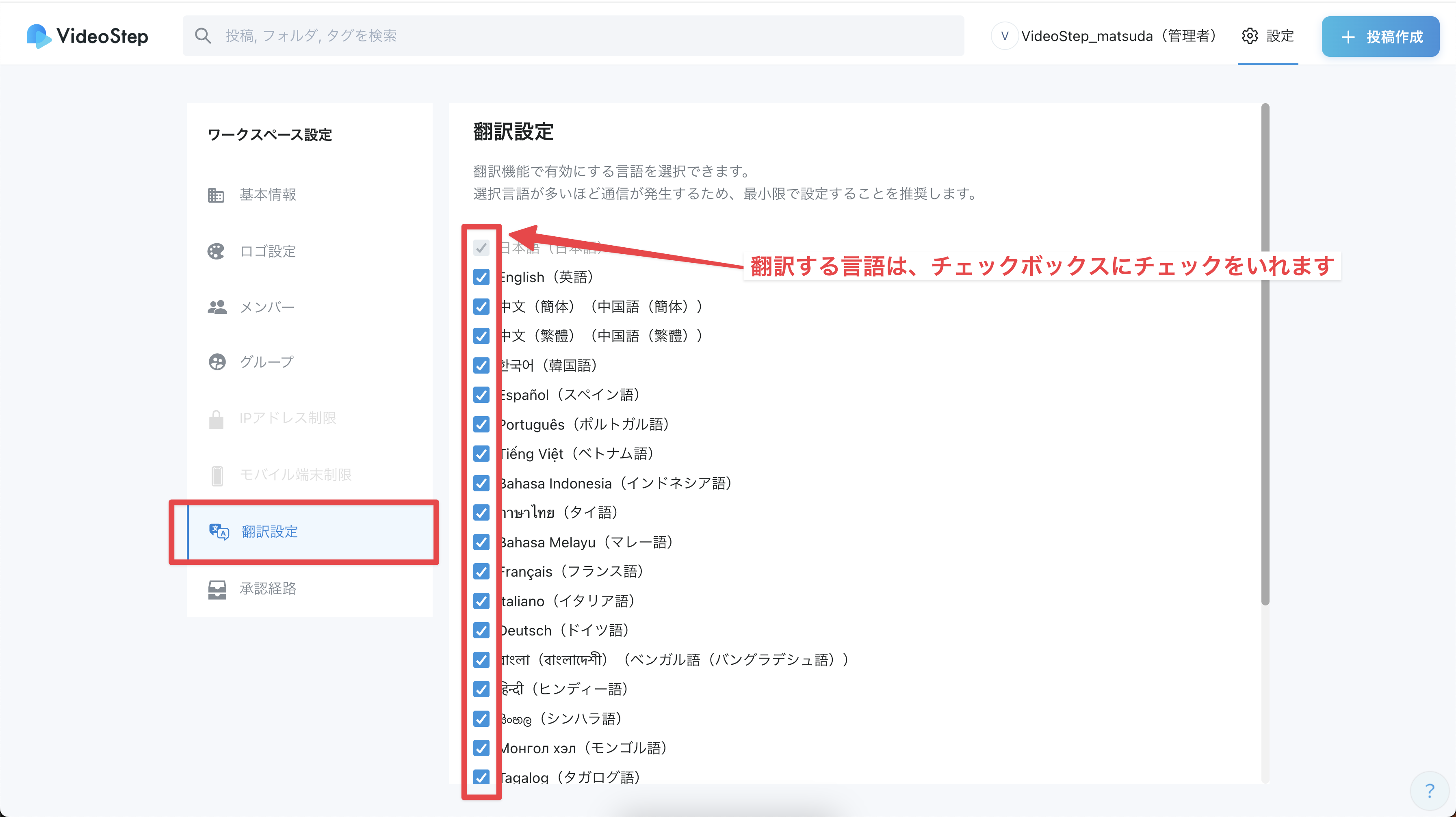Toggle the Deutsch（ドイツ語）checkbox
The height and width of the screenshot is (817, 1456).
tap(481, 631)
